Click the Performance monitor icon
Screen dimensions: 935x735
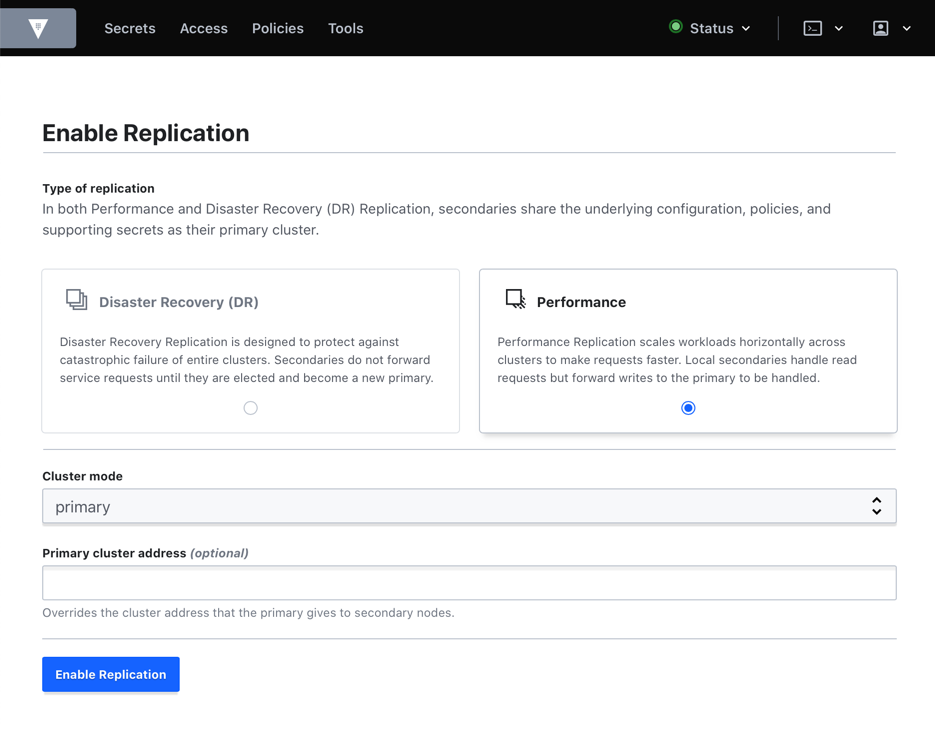point(515,298)
